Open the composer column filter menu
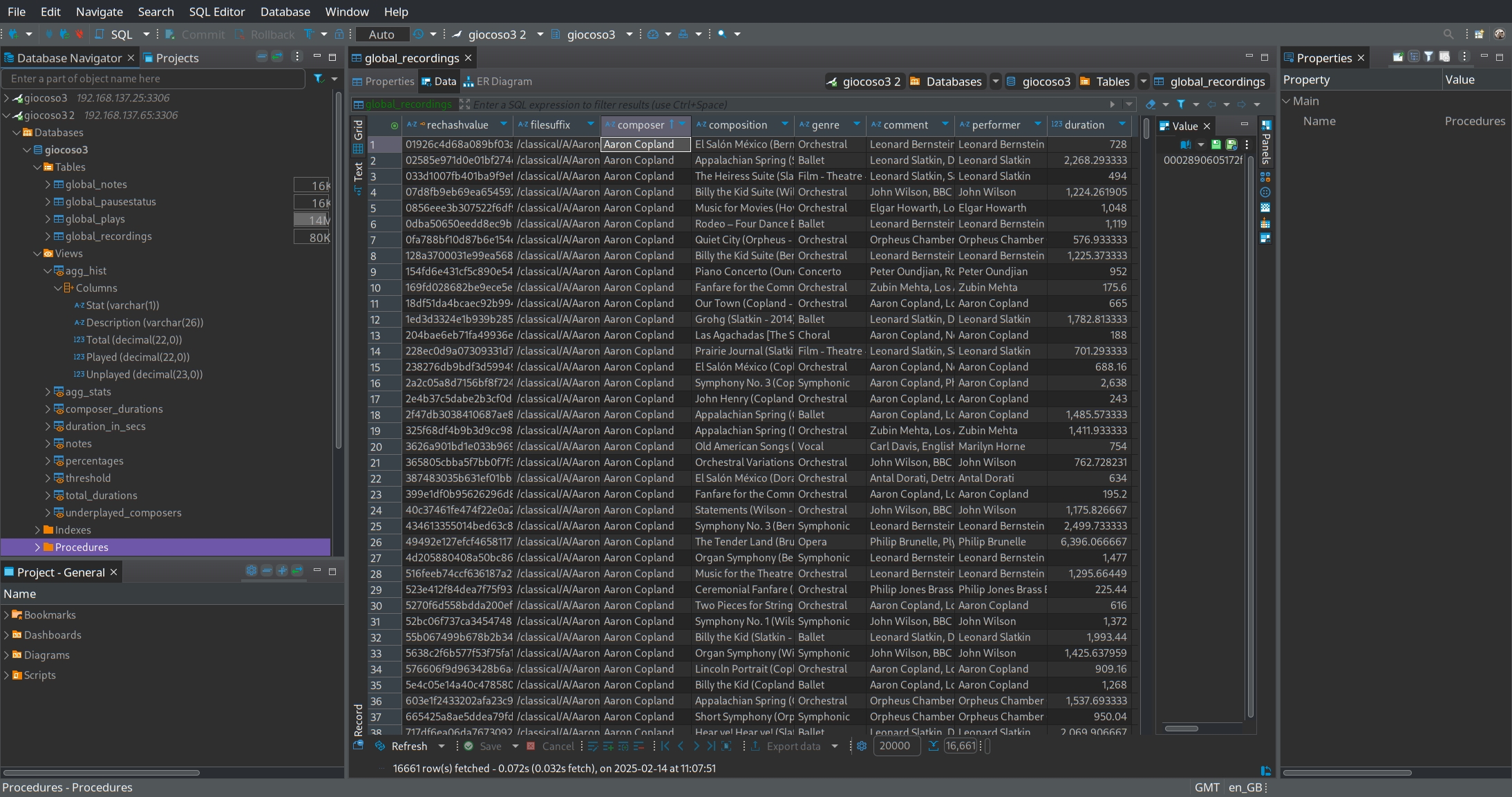Image resolution: width=1512 pixels, height=797 pixels. [683, 125]
